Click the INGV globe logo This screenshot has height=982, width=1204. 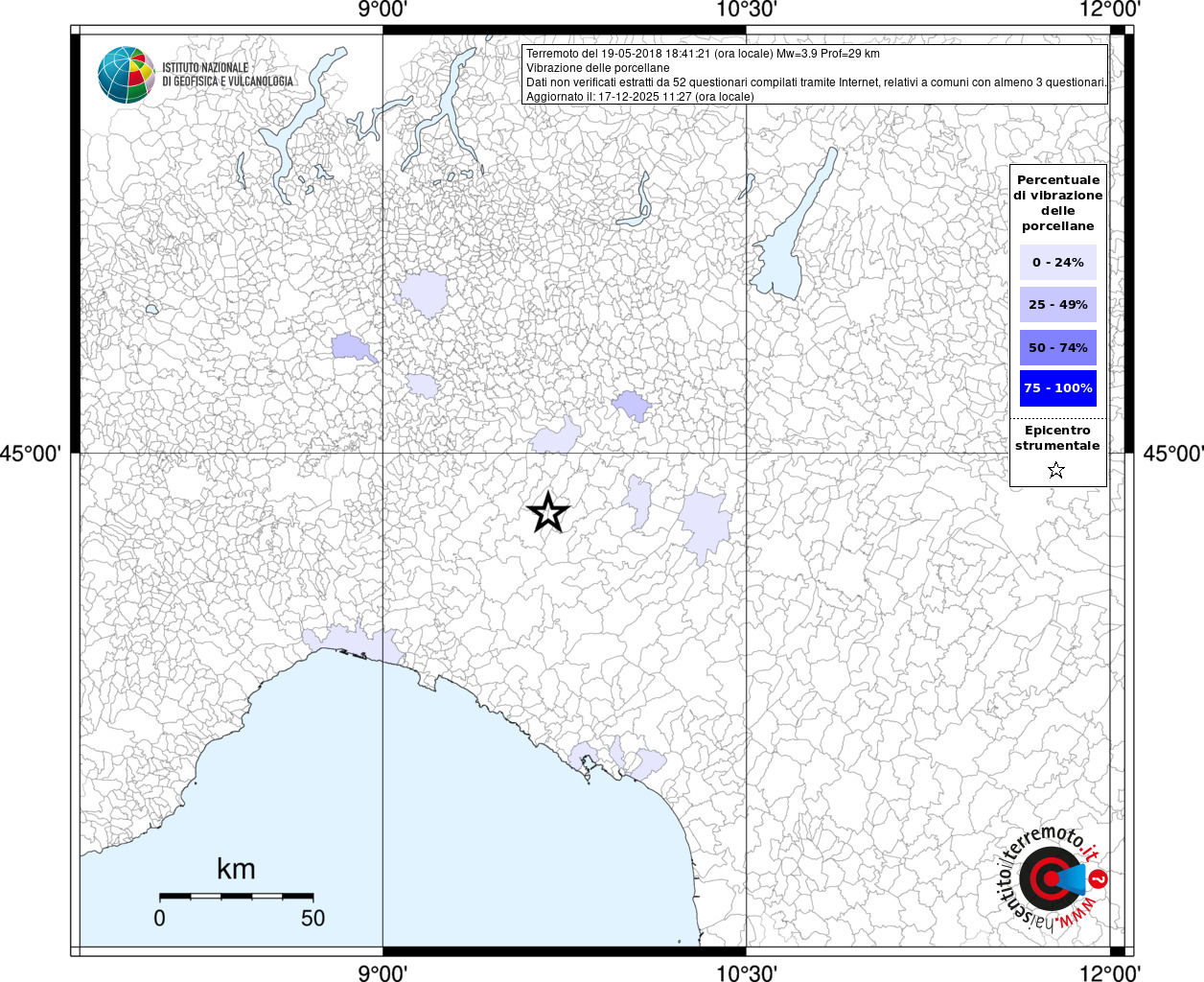[126, 75]
